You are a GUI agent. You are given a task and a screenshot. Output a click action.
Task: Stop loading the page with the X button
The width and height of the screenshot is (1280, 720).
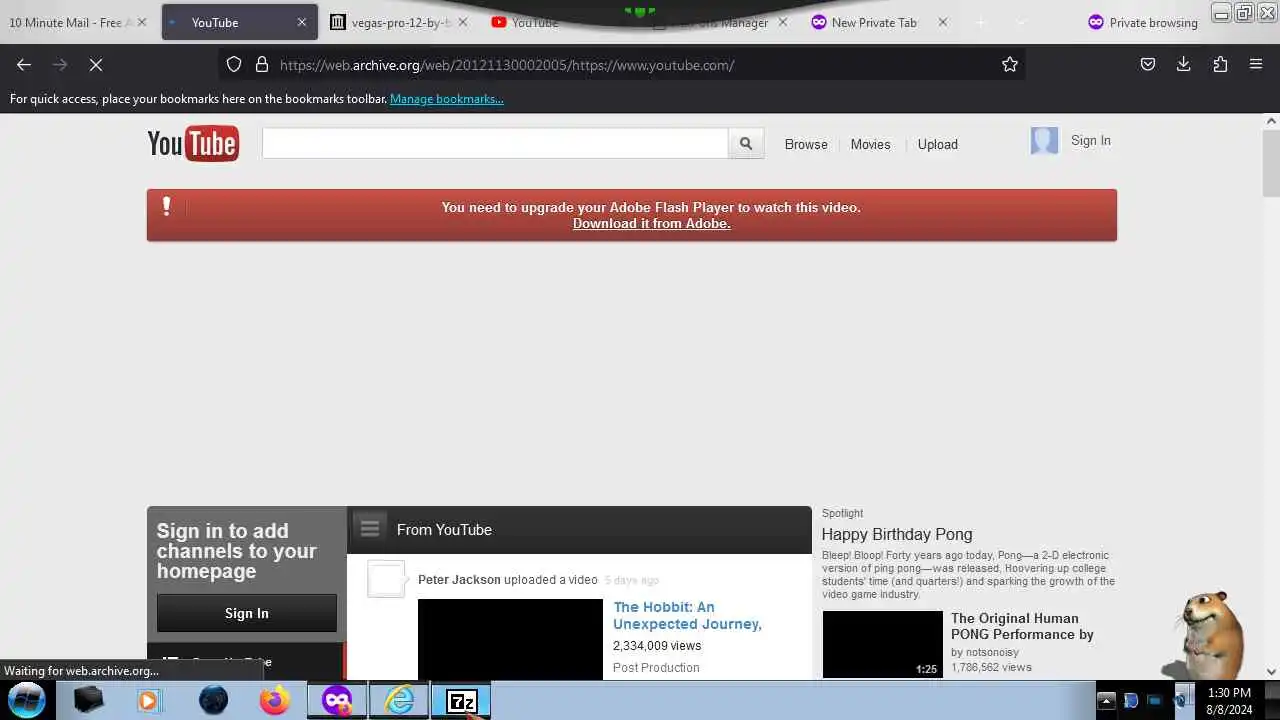tap(96, 64)
